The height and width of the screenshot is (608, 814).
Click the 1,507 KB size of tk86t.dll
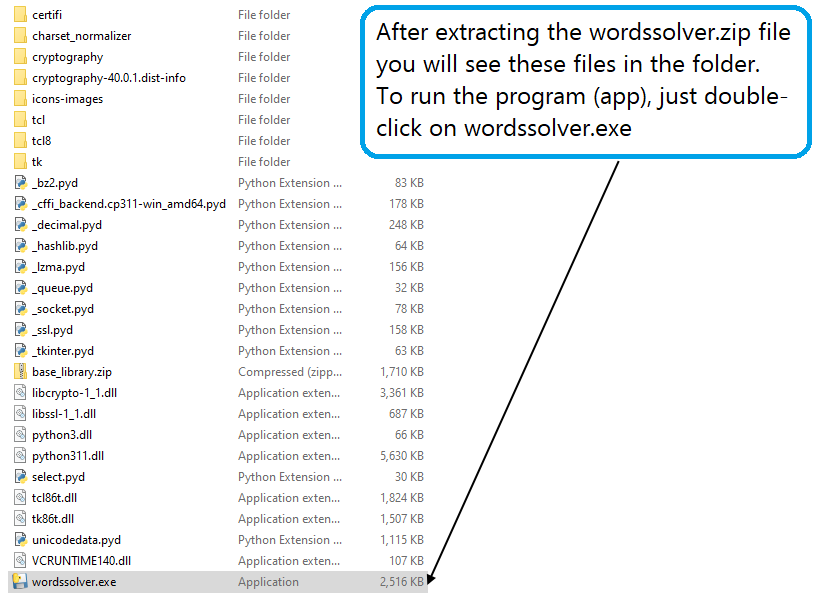click(x=401, y=519)
